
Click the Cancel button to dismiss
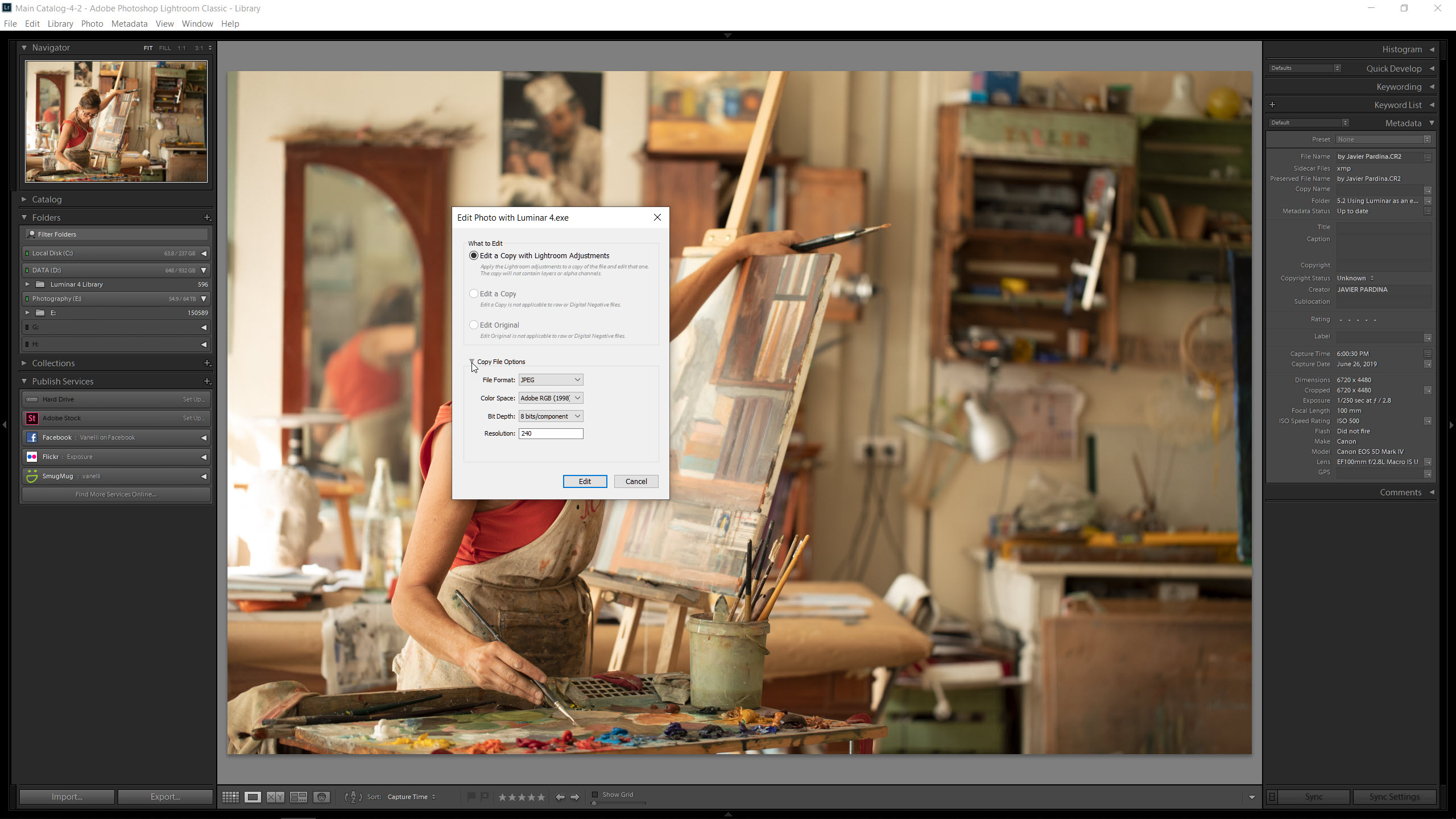(x=637, y=481)
